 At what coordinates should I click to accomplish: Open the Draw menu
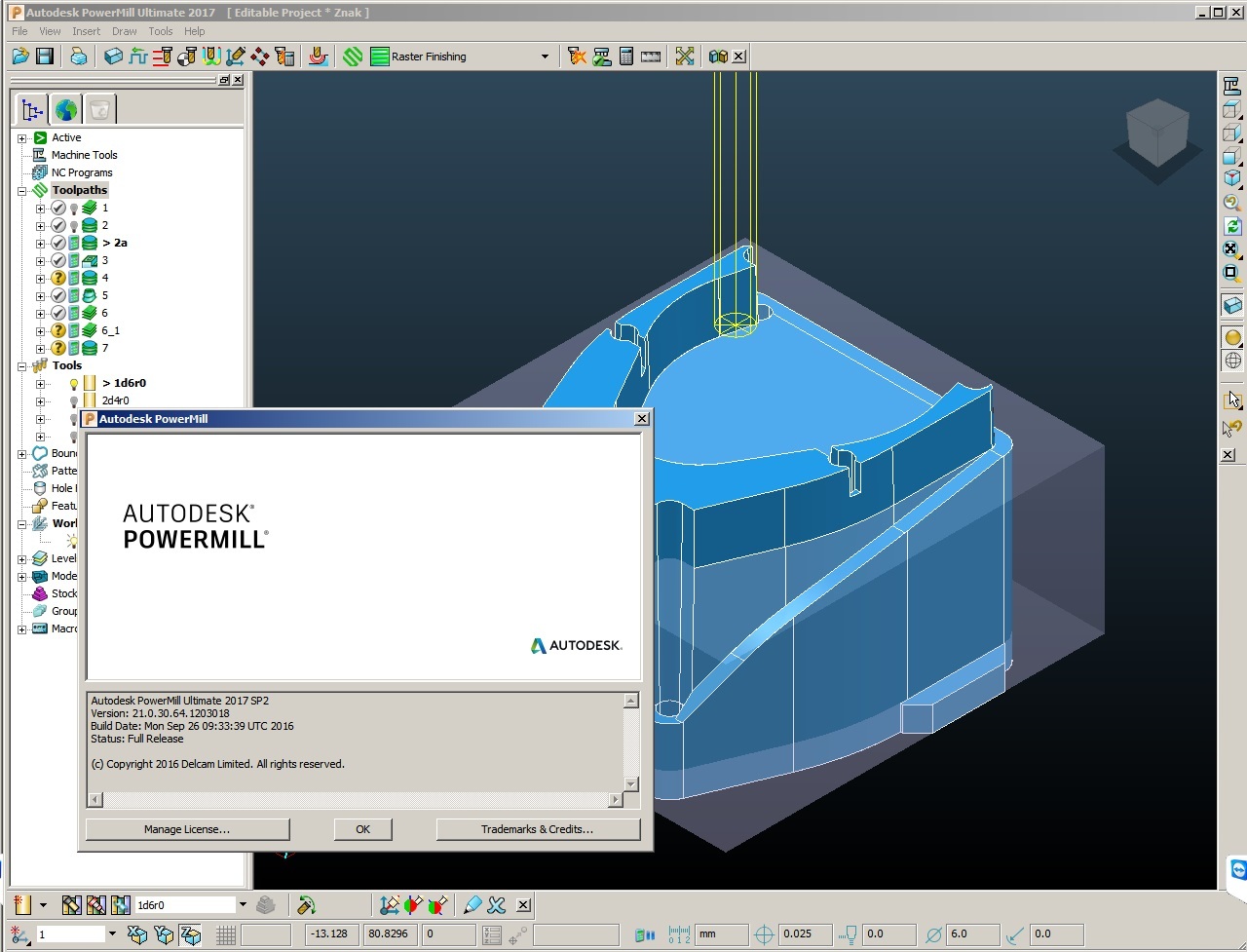(124, 31)
